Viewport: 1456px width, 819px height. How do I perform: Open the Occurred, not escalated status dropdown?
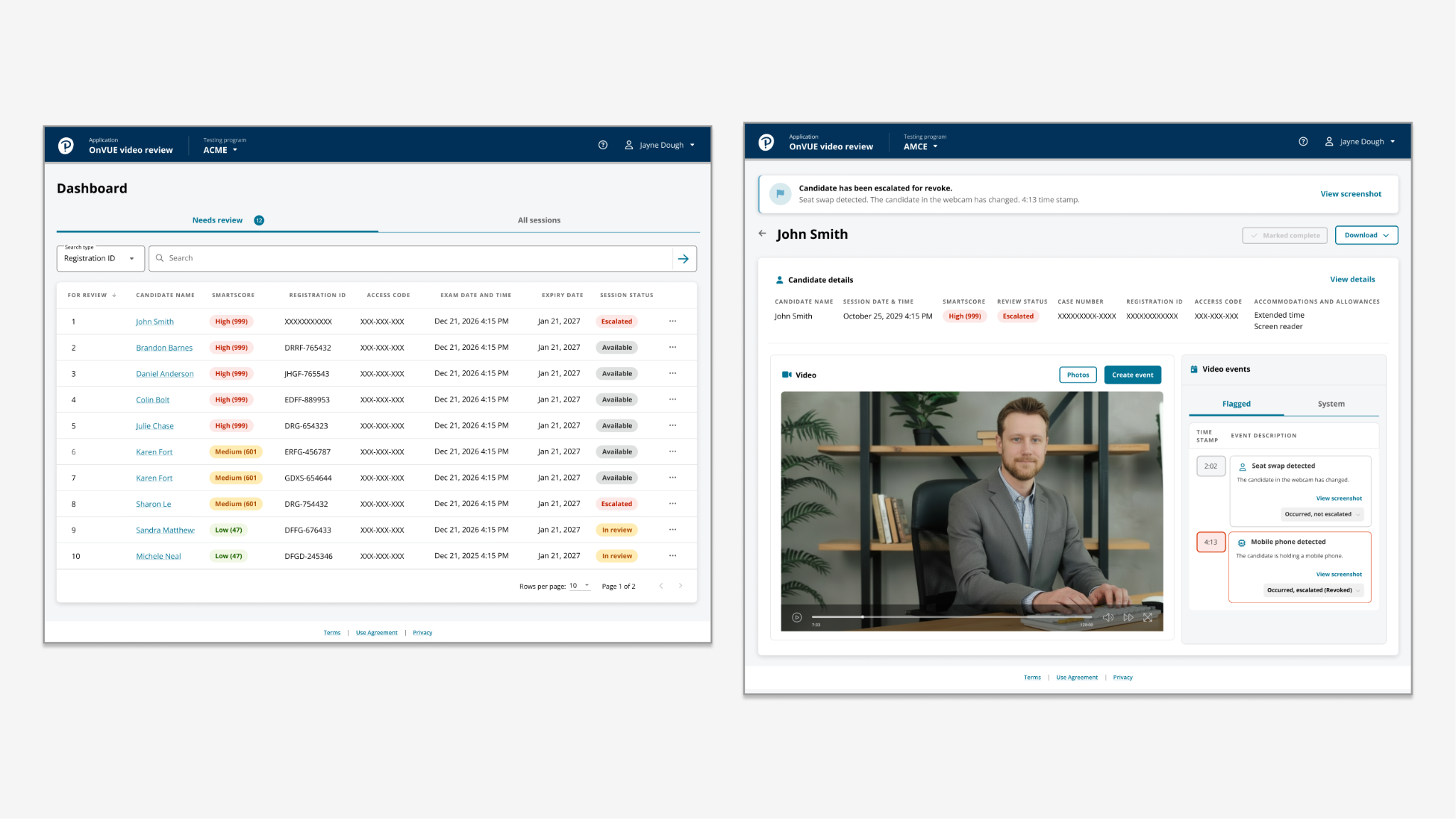pos(1322,514)
